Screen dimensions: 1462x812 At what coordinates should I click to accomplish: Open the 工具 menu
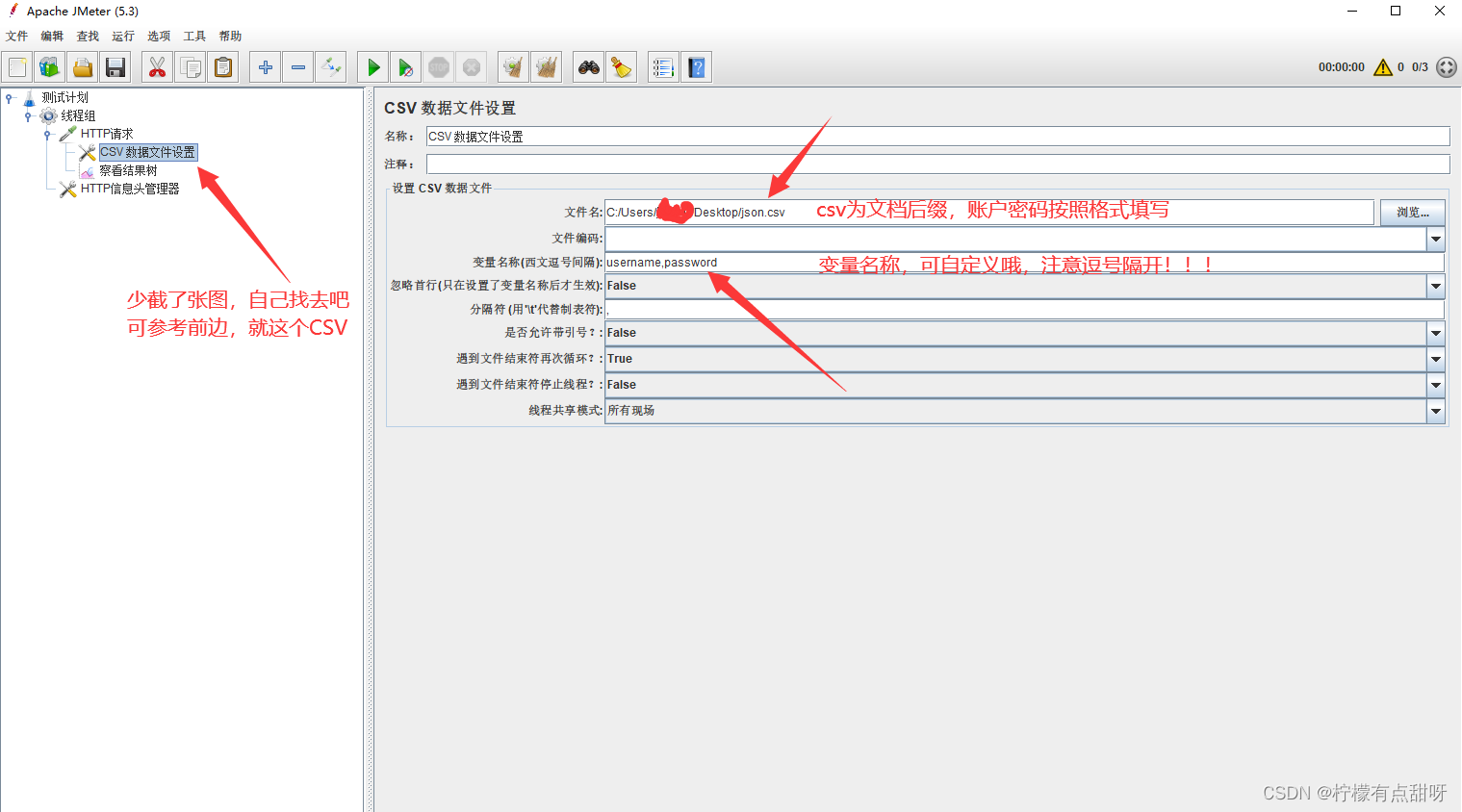[x=194, y=37]
